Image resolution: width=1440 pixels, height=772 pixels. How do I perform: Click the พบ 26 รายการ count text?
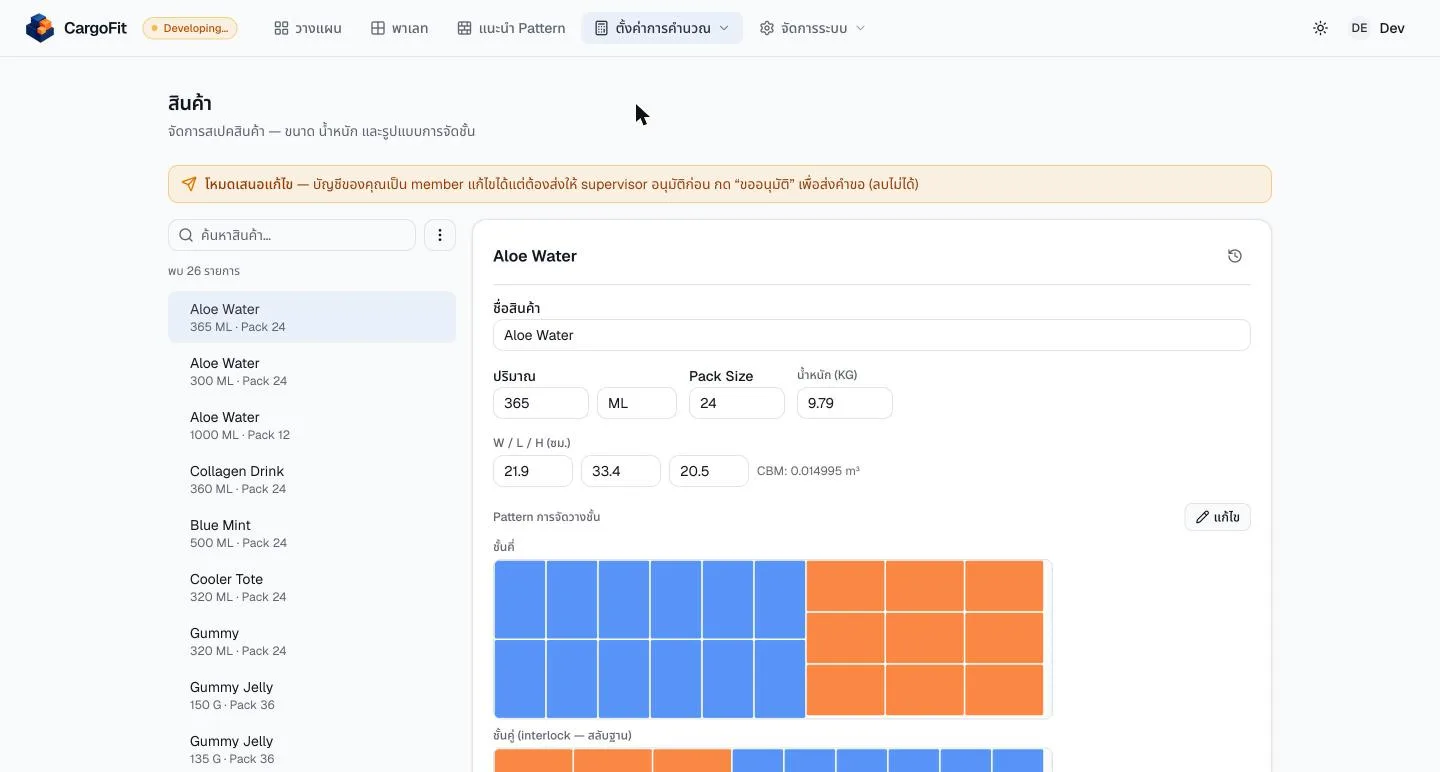pyautogui.click(x=204, y=271)
